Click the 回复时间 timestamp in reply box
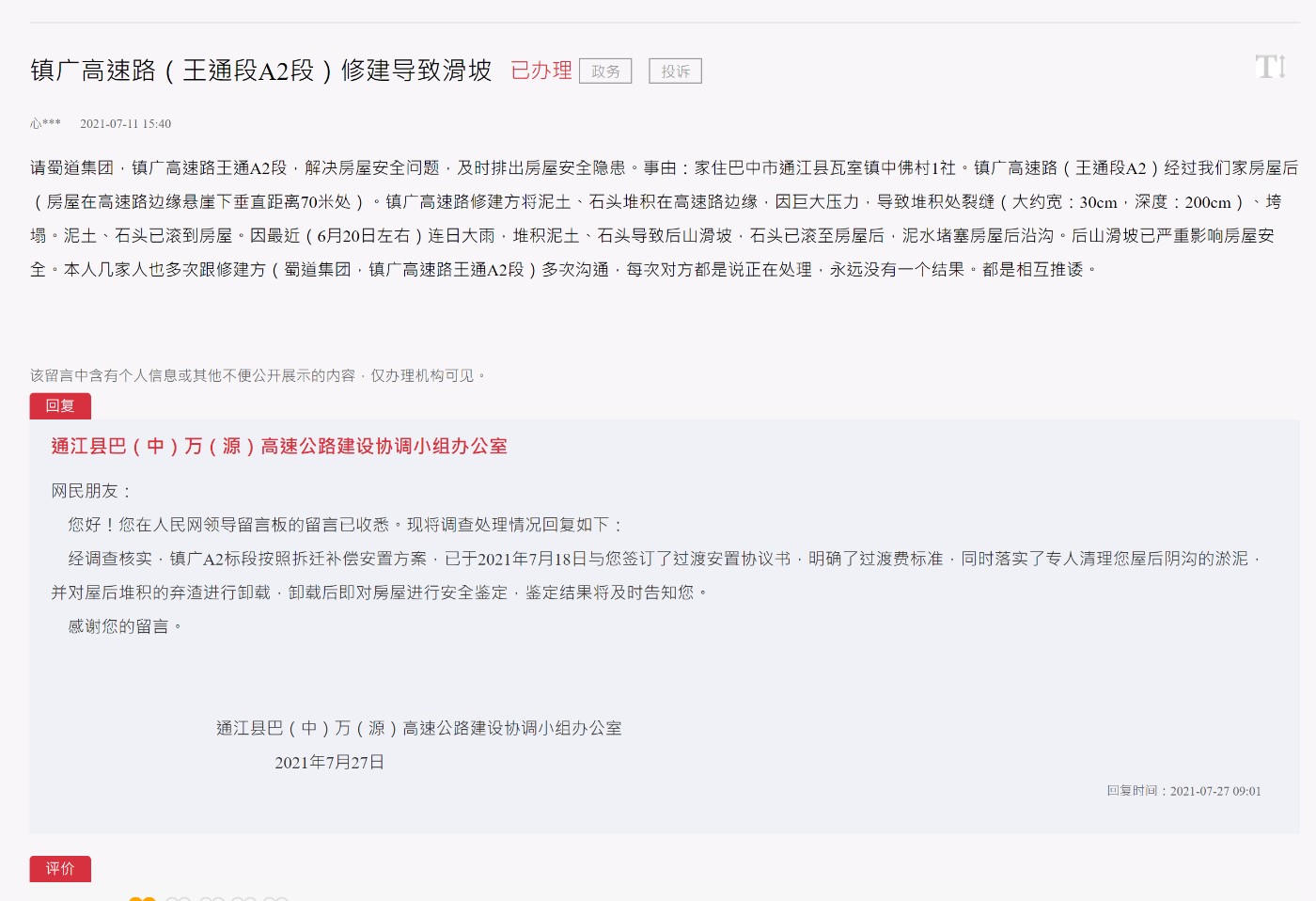This screenshot has width=1316, height=901. [1183, 791]
